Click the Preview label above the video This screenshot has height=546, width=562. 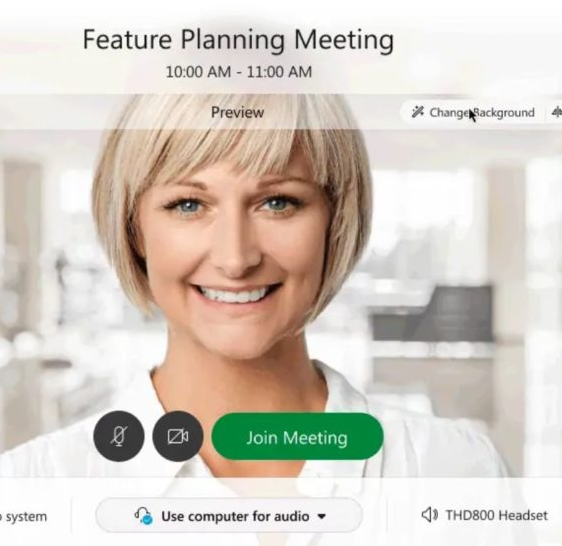pos(237,113)
